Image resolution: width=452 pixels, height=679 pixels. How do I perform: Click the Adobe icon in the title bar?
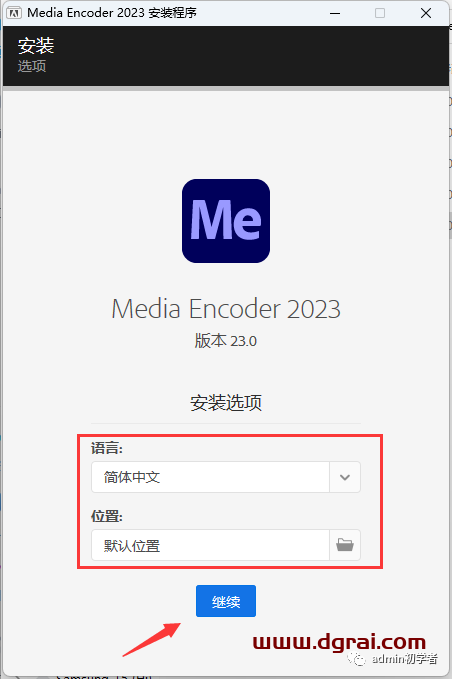coord(14,13)
